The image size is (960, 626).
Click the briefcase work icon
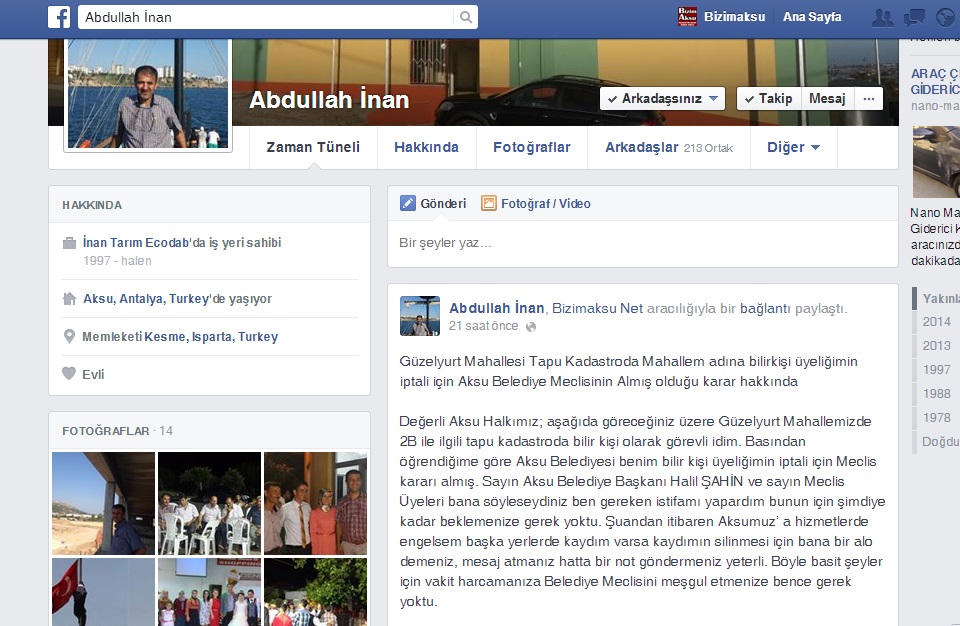pos(70,243)
